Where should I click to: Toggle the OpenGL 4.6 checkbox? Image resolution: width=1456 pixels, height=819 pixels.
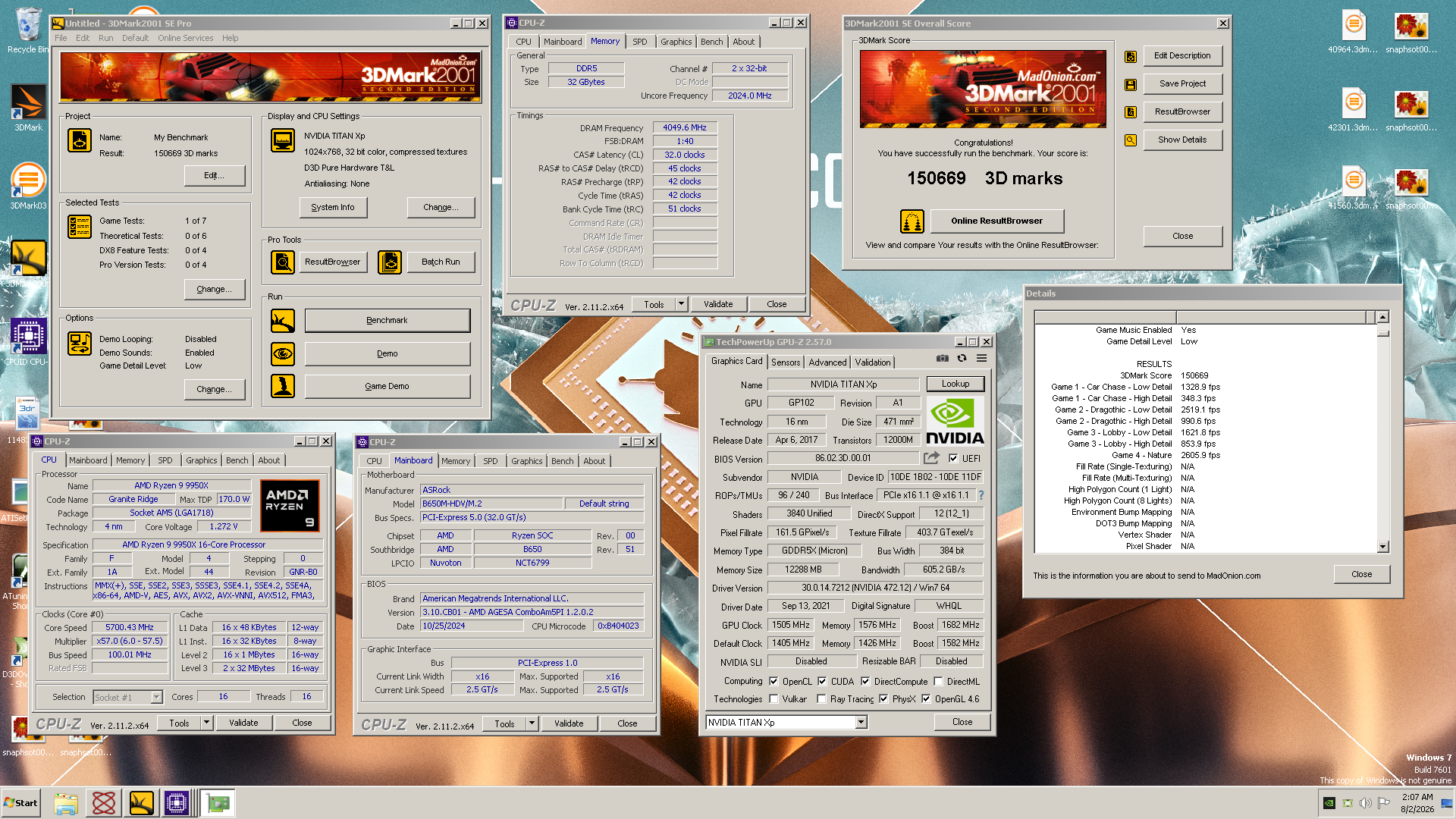926,698
